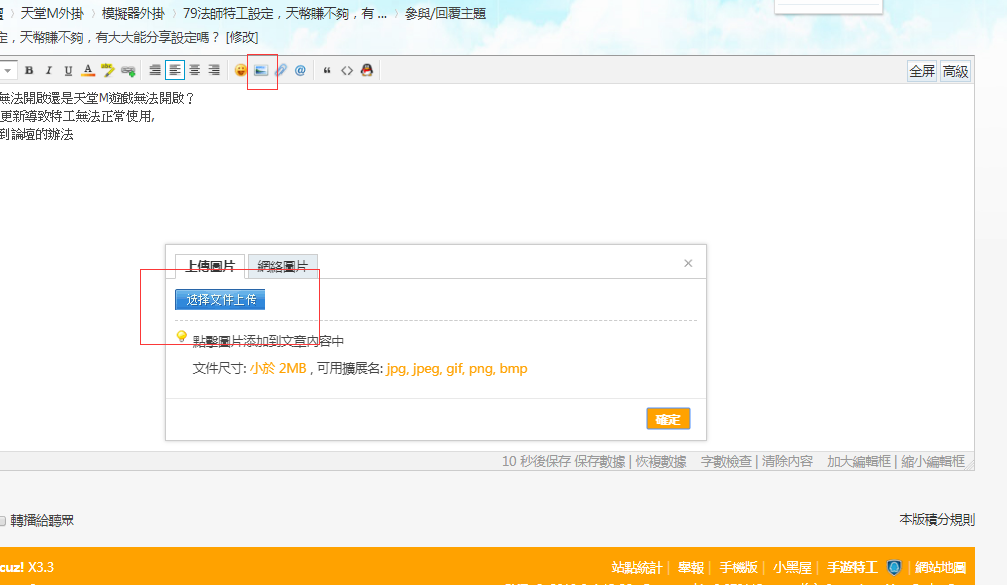
Task: Toggle bold text formatting
Action: (x=29, y=70)
